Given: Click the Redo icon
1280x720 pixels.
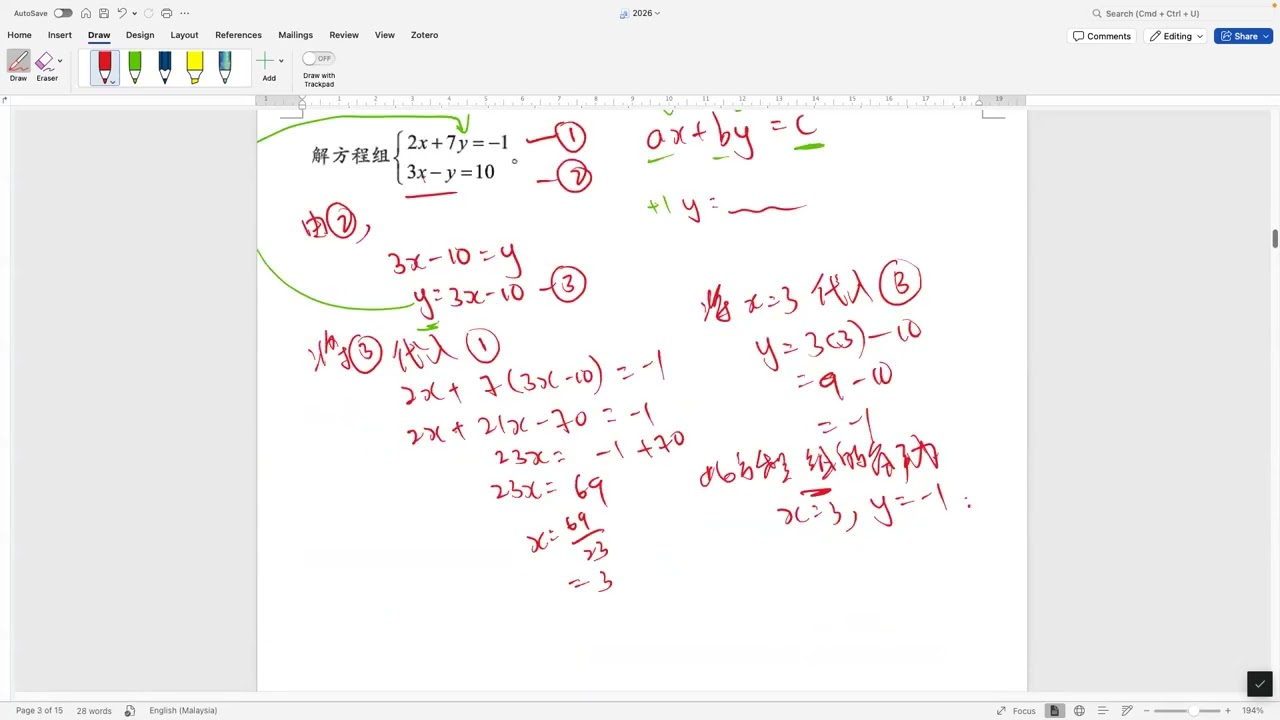Looking at the screenshot, I should coord(149,13).
